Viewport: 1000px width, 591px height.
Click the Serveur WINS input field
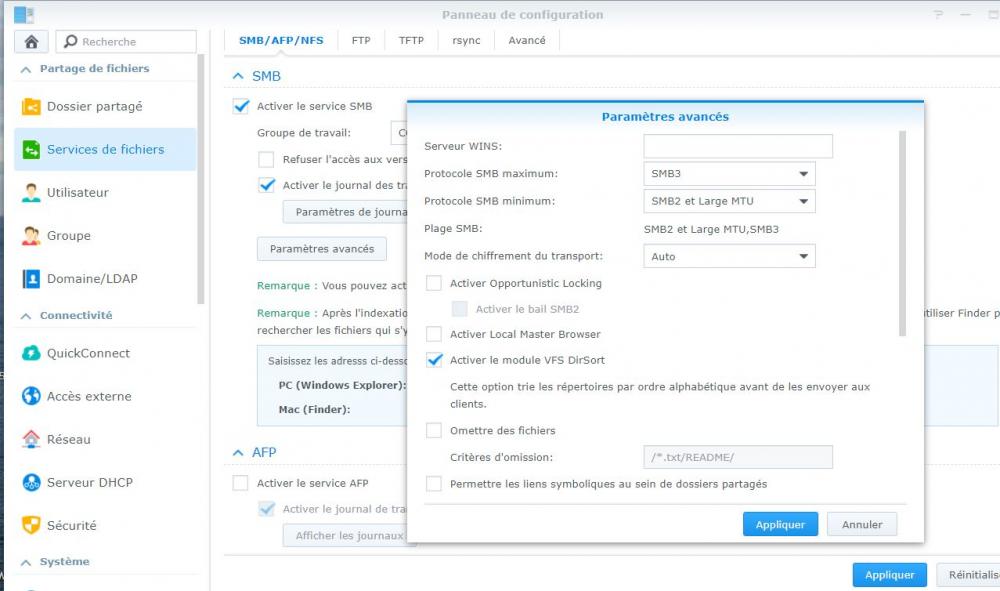click(738, 146)
